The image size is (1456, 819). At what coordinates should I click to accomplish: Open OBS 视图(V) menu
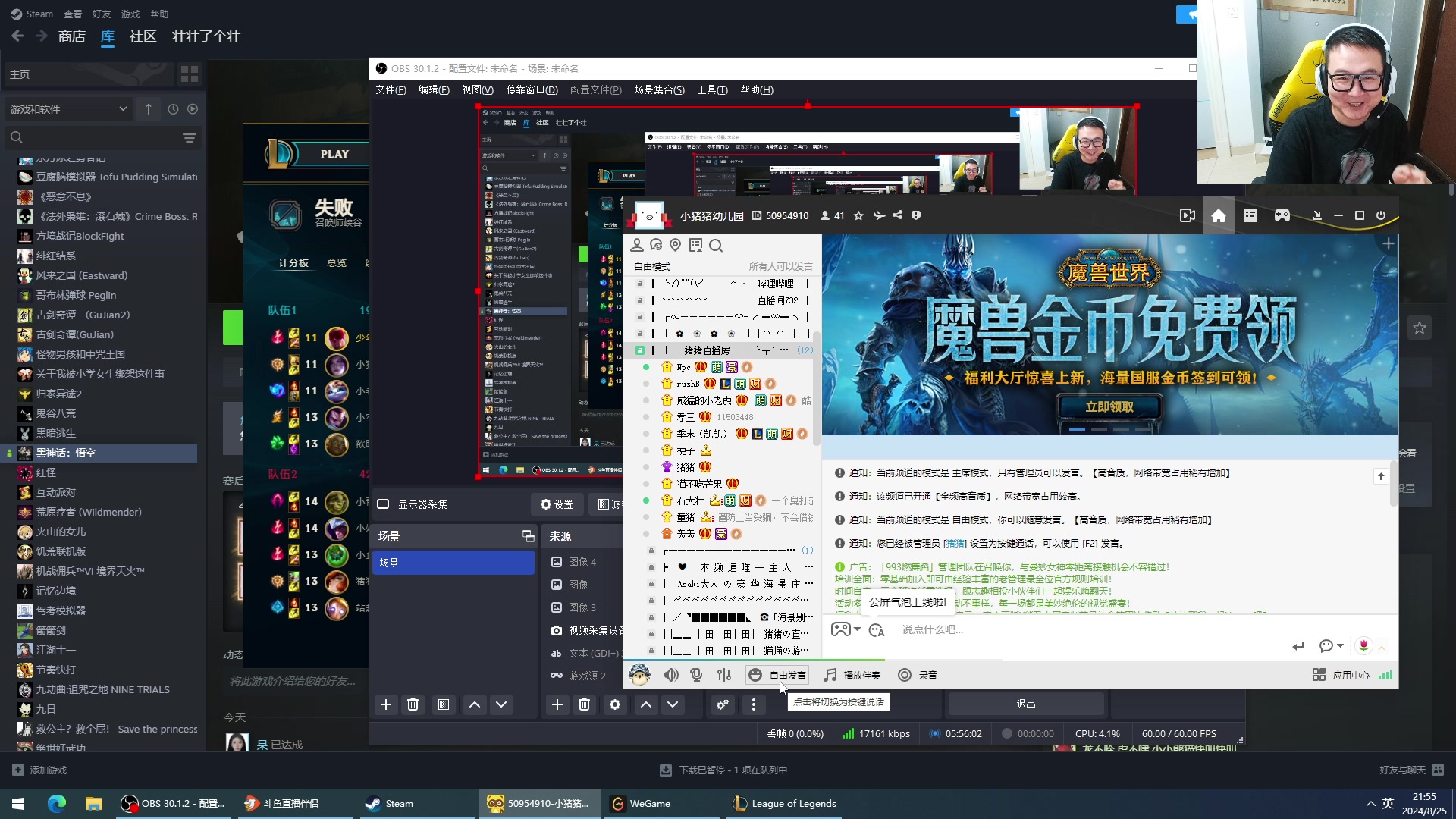pyautogui.click(x=478, y=89)
